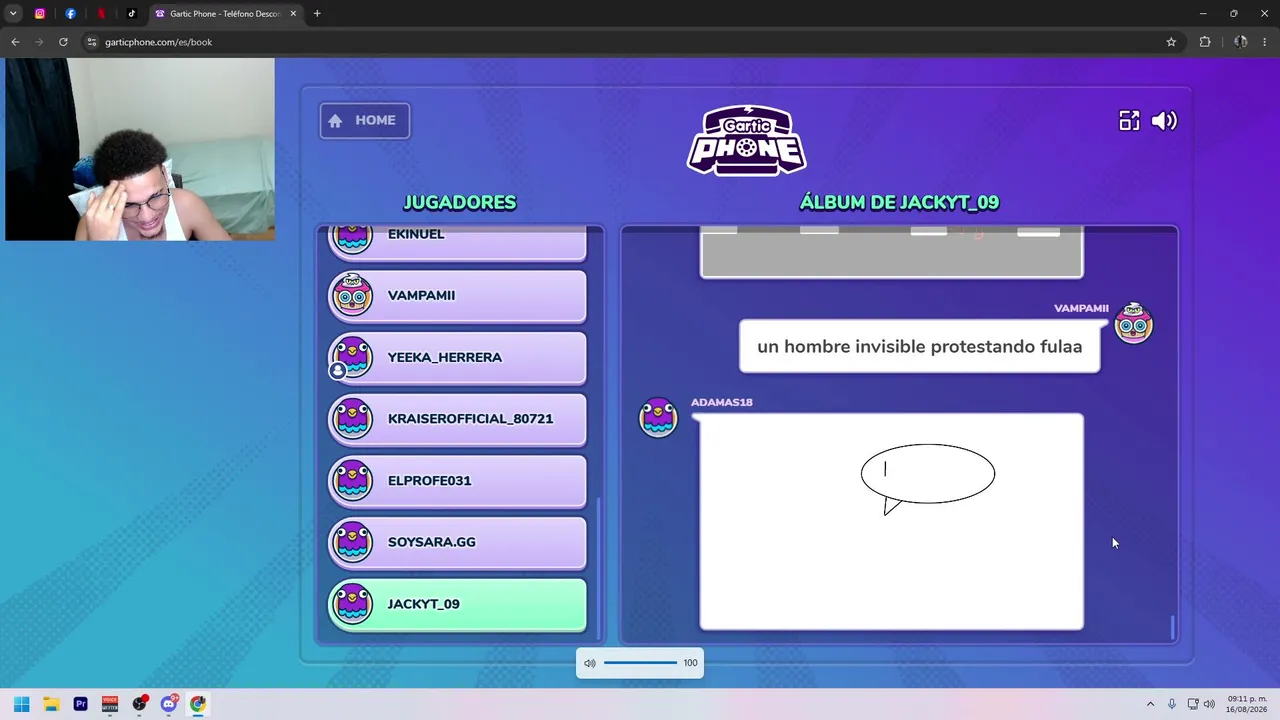
Task: Open the network tray icon
Action: click(1192, 704)
